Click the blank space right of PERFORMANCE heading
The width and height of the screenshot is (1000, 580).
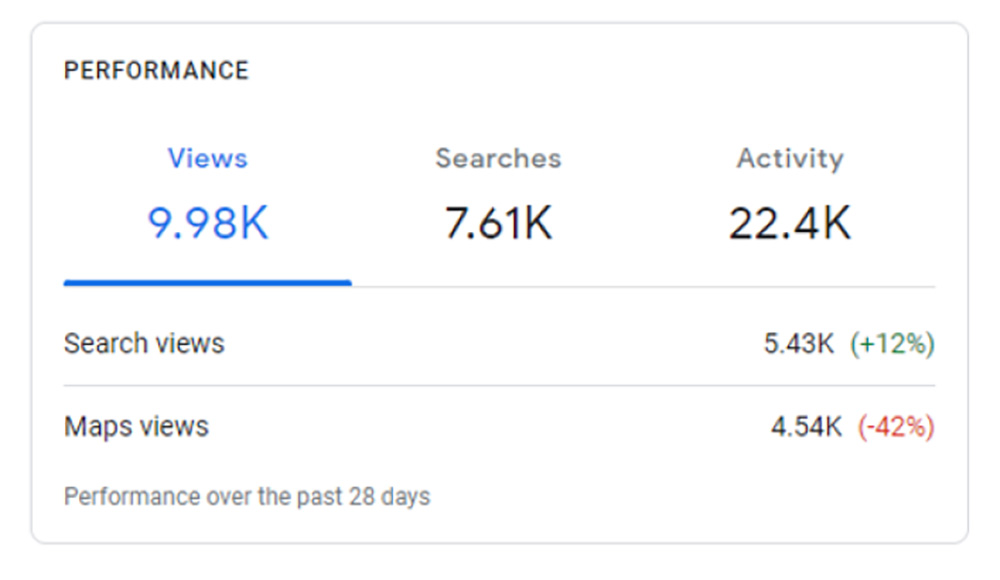[x=600, y=71]
